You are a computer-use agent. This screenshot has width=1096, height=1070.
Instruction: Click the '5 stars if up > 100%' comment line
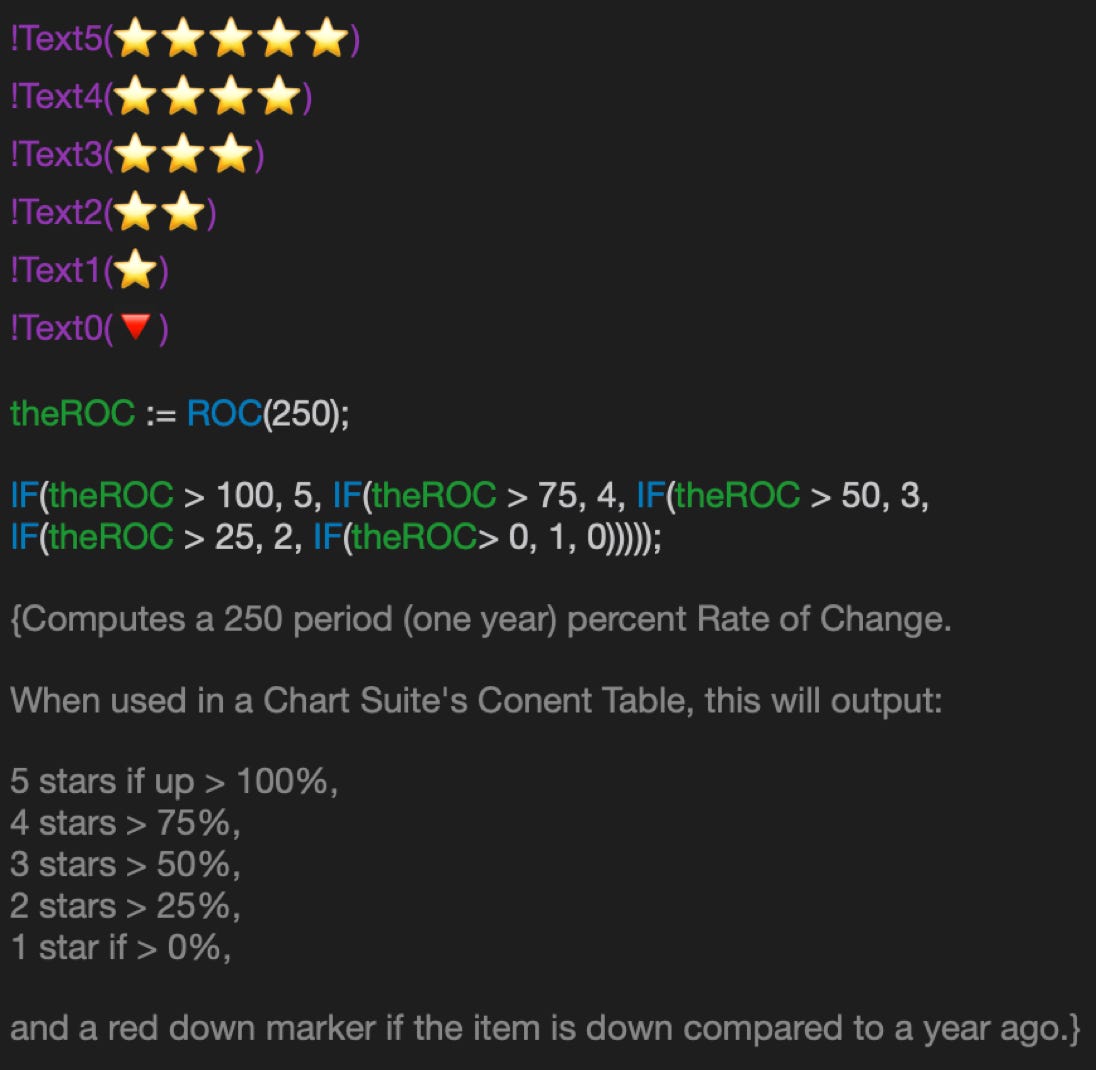click(x=174, y=782)
